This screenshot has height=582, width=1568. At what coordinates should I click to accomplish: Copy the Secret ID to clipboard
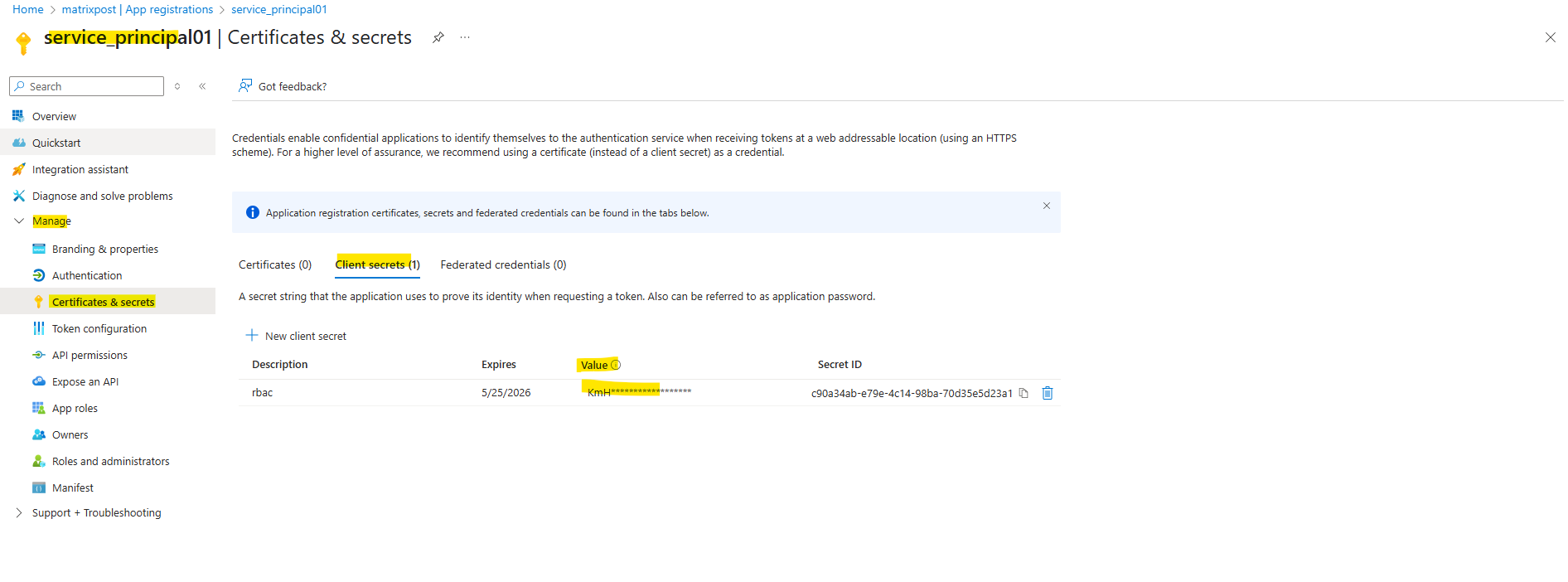click(x=1024, y=393)
